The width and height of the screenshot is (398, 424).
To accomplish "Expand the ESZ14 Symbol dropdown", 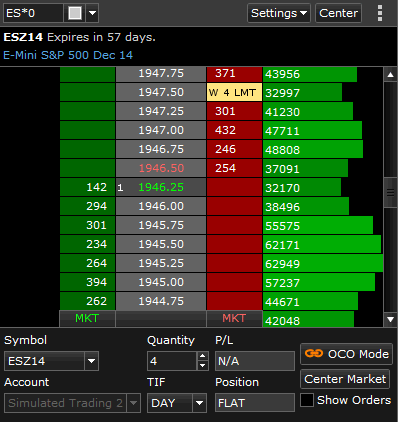I will 91,361.
